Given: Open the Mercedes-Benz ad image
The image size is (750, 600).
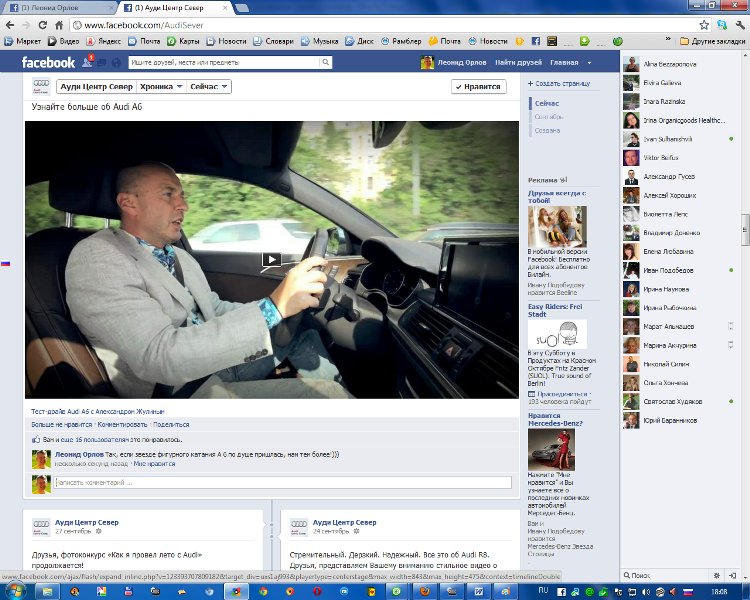Looking at the screenshot, I should coord(551,450).
